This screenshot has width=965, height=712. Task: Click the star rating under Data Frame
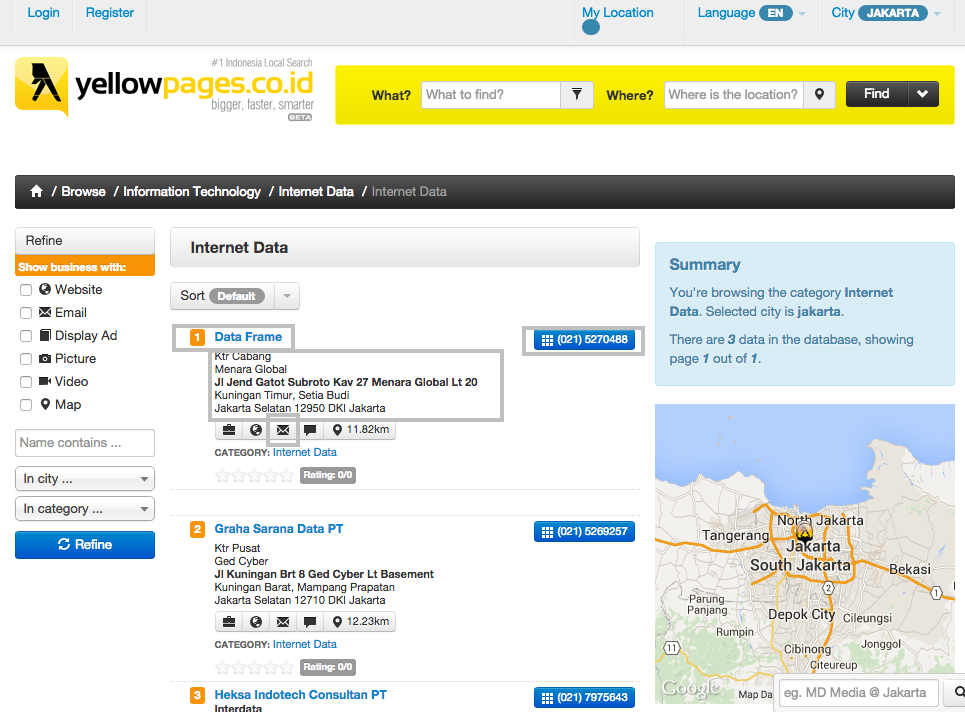[x=254, y=475]
